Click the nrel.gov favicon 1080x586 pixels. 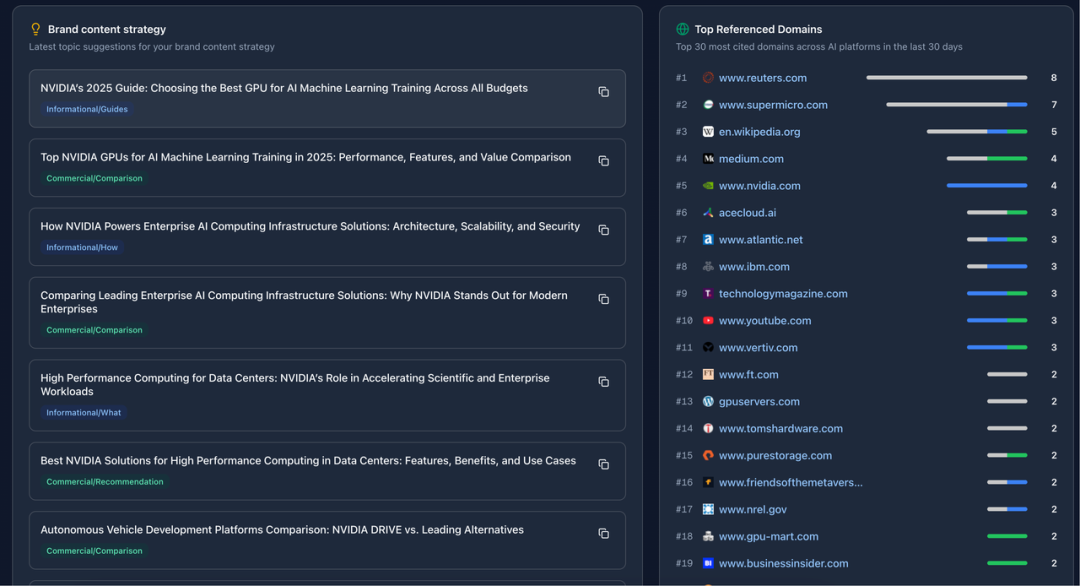[x=708, y=509]
